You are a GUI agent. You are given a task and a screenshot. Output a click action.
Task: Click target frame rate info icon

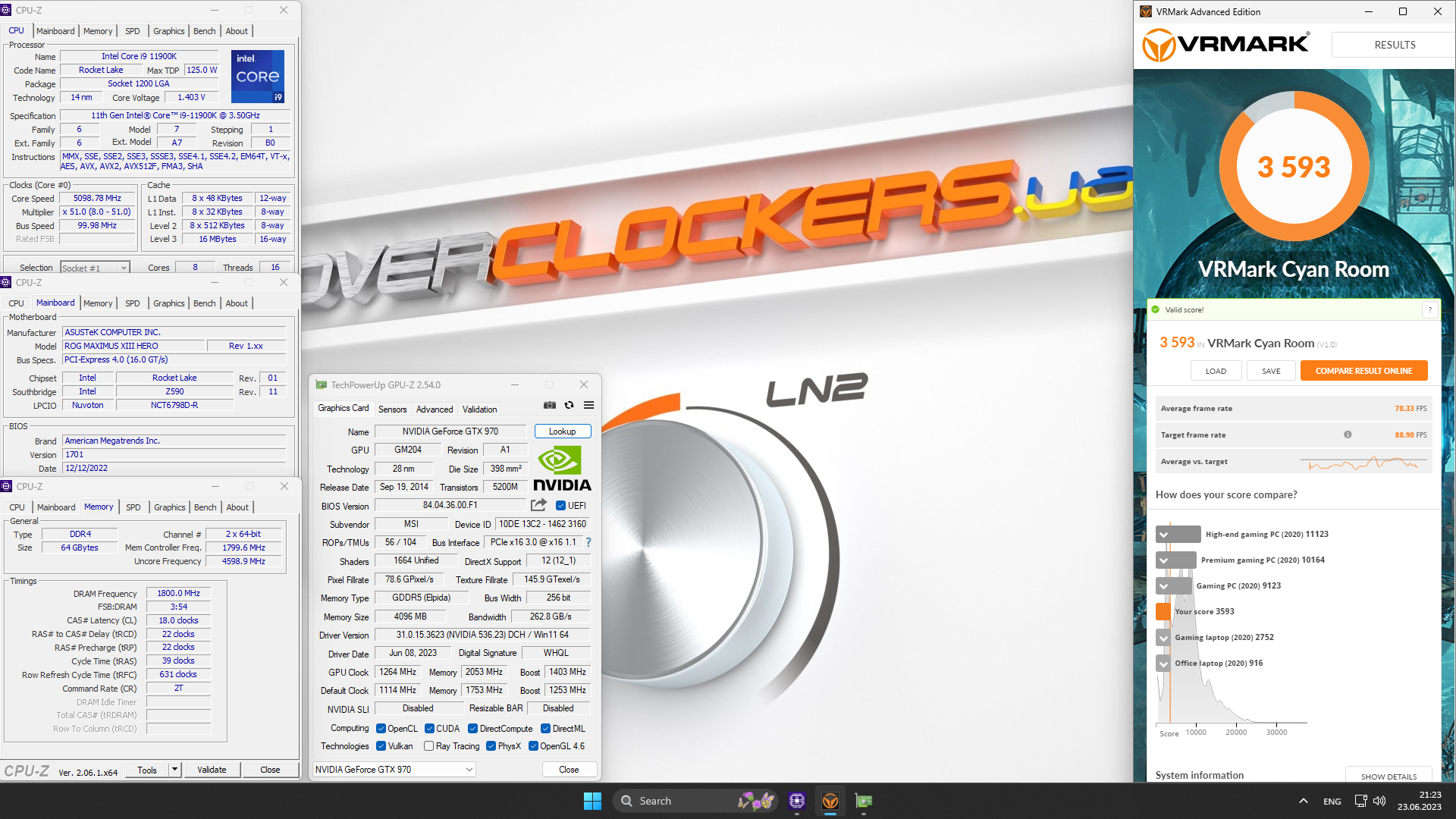coord(1348,435)
